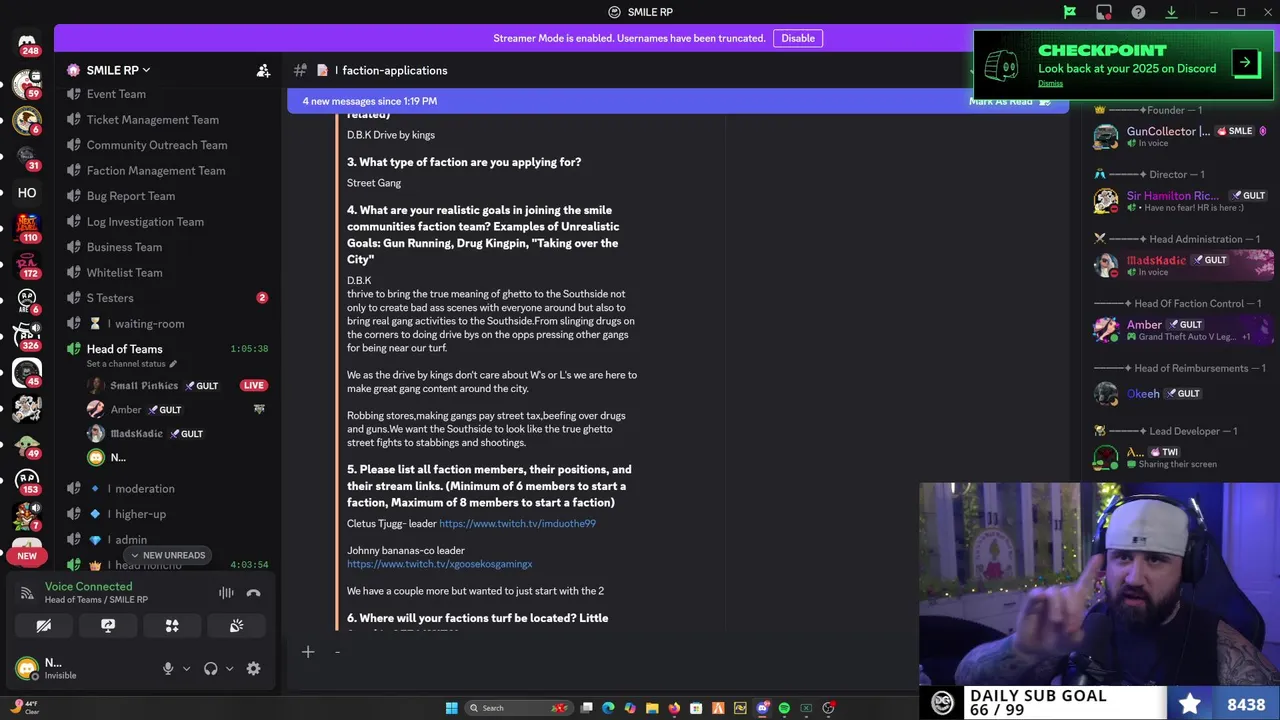
Task: Toggle noise suppression waveform icon
Action: [x=227, y=593]
